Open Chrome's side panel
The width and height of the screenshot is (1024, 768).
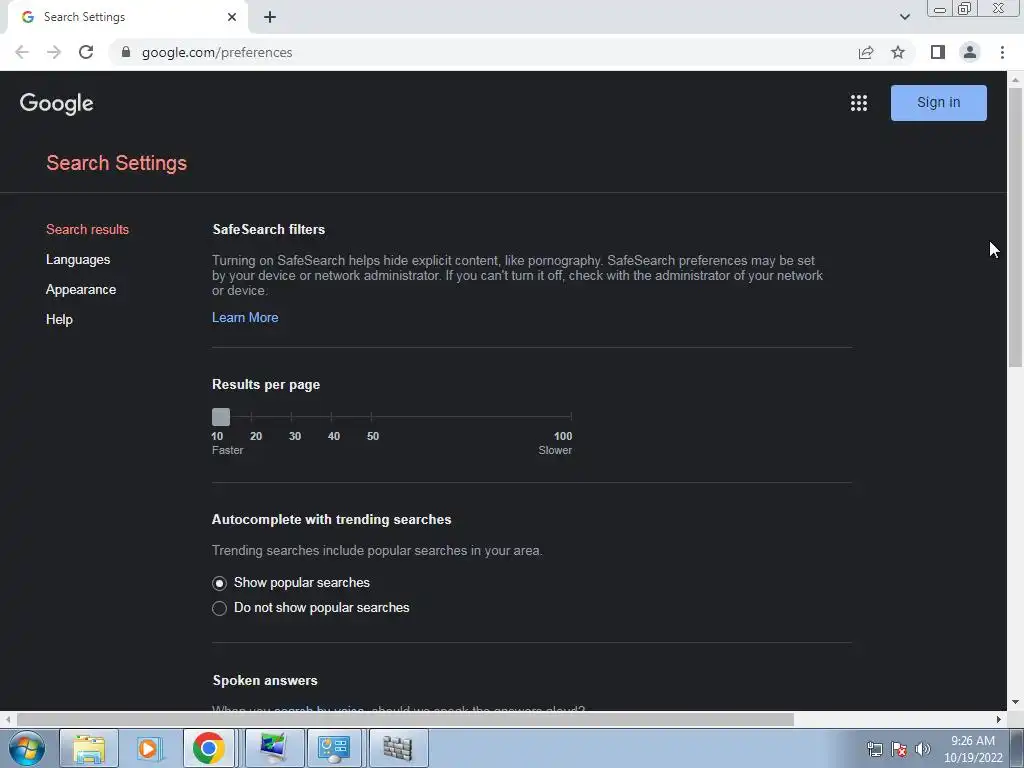pyautogui.click(x=938, y=52)
